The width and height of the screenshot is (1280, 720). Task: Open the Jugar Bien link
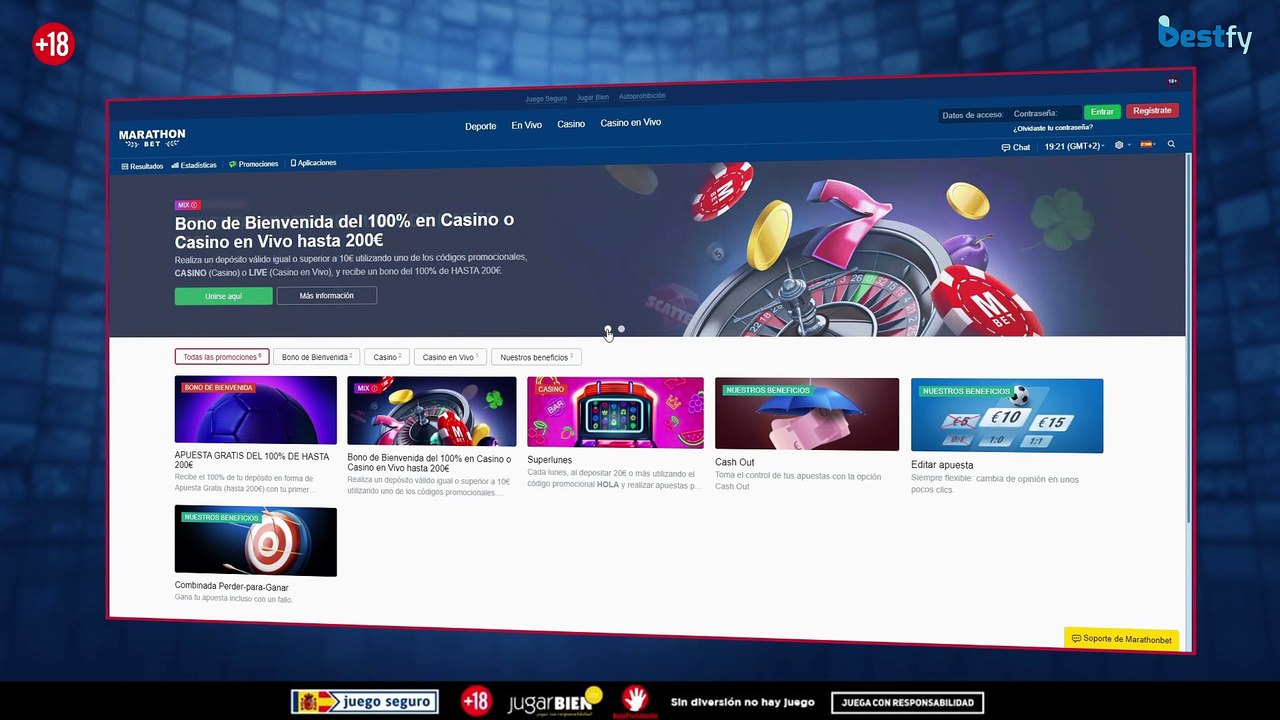[593, 98]
